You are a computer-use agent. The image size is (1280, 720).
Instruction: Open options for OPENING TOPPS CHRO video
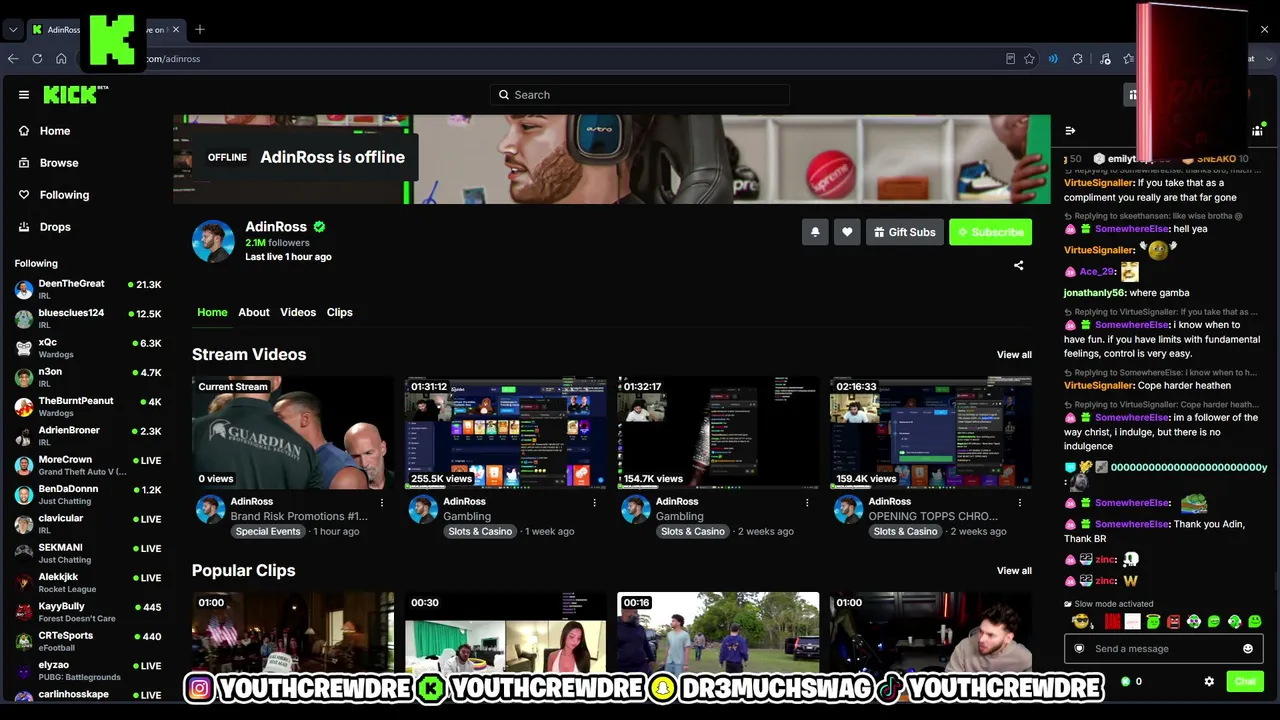click(1020, 502)
